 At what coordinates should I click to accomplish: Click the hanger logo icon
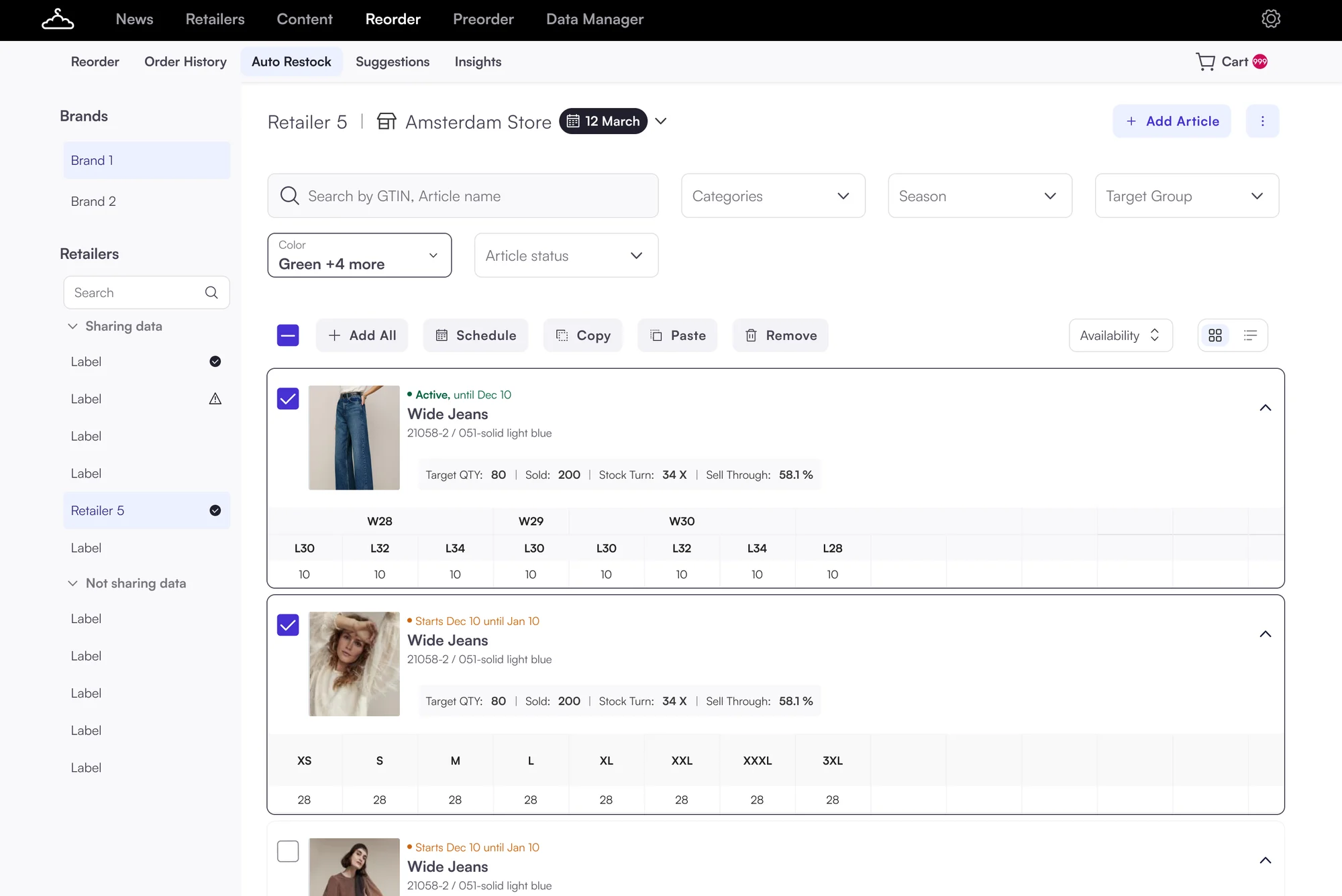pos(58,19)
